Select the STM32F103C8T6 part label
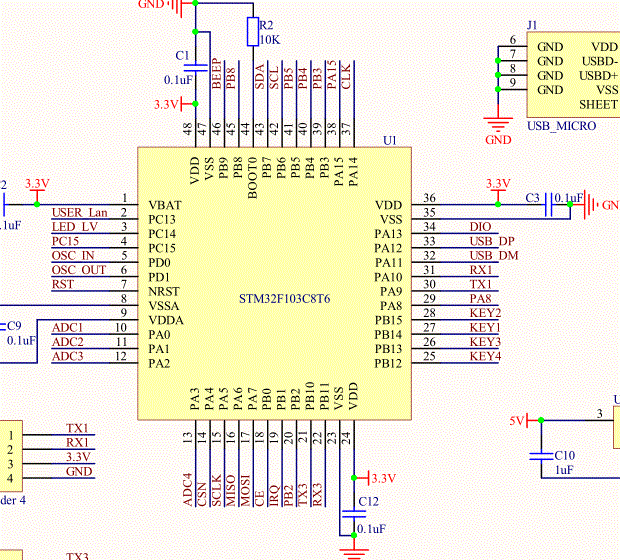620x560 pixels. [284, 299]
